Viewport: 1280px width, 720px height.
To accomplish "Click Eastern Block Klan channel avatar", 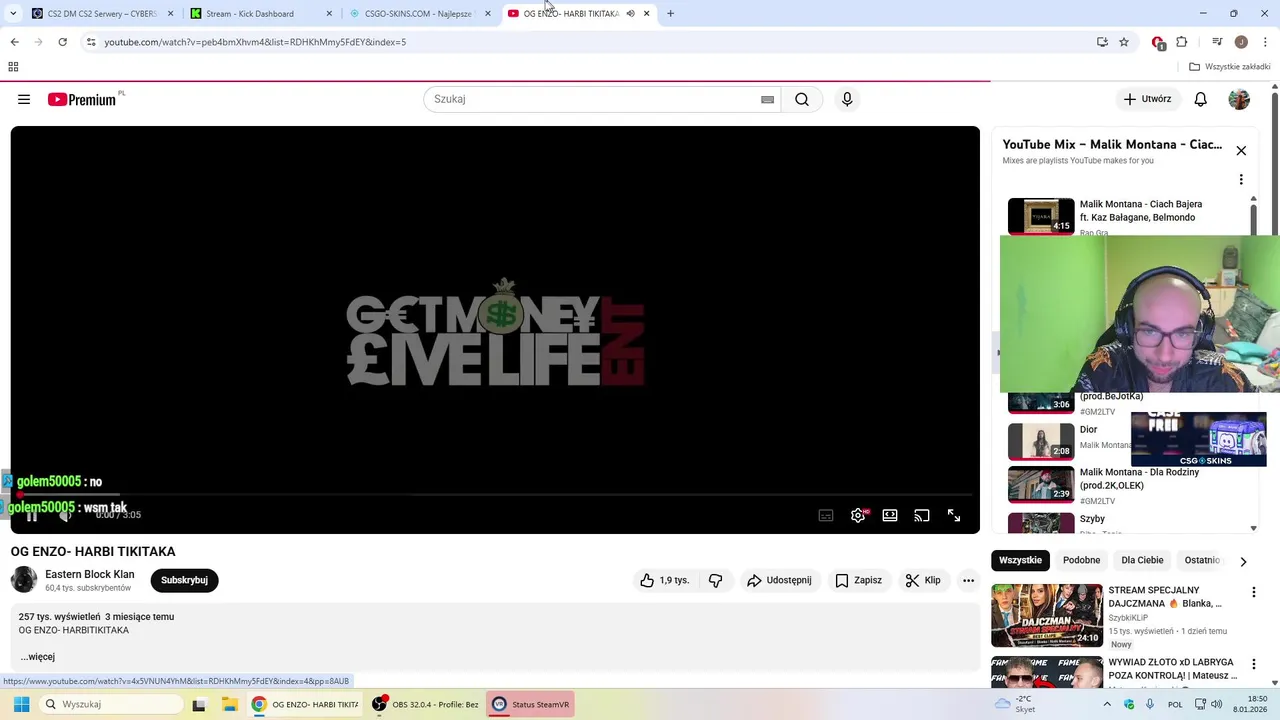I will tap(24, 580).
